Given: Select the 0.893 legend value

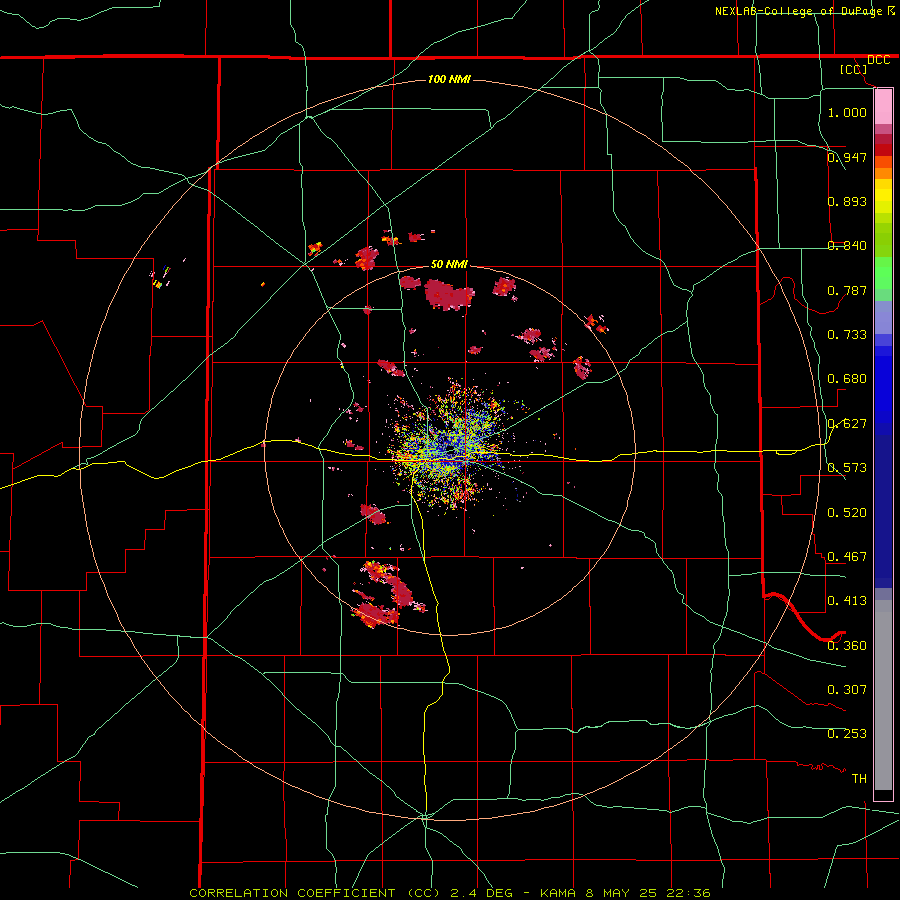Looking at the screenshot, I should (847, 201).
